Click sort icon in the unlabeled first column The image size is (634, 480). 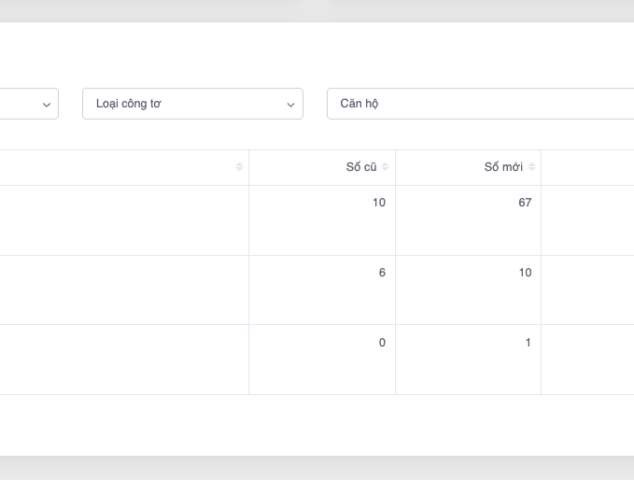coord(239,167)
